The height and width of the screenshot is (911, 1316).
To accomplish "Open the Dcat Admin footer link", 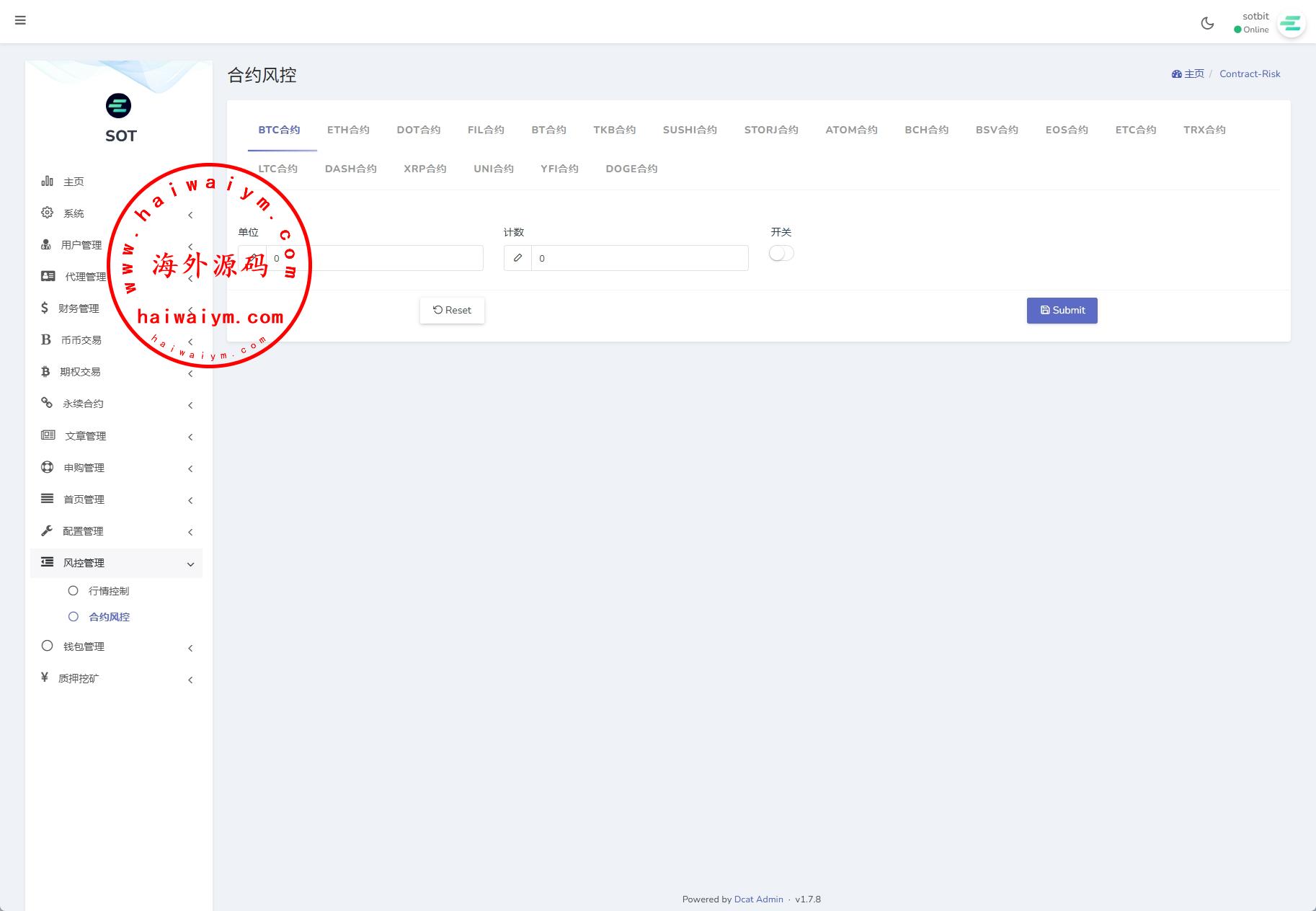I will tap(758, 899).
